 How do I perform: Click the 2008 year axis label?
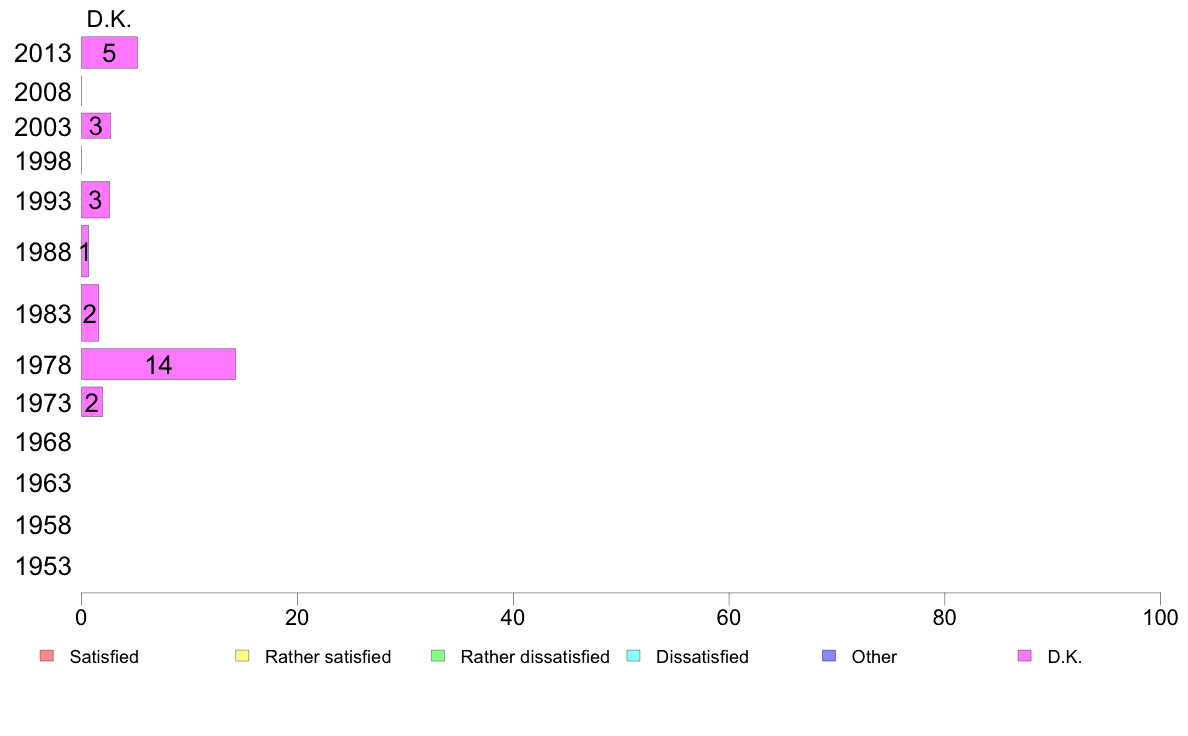coord(42,92)
